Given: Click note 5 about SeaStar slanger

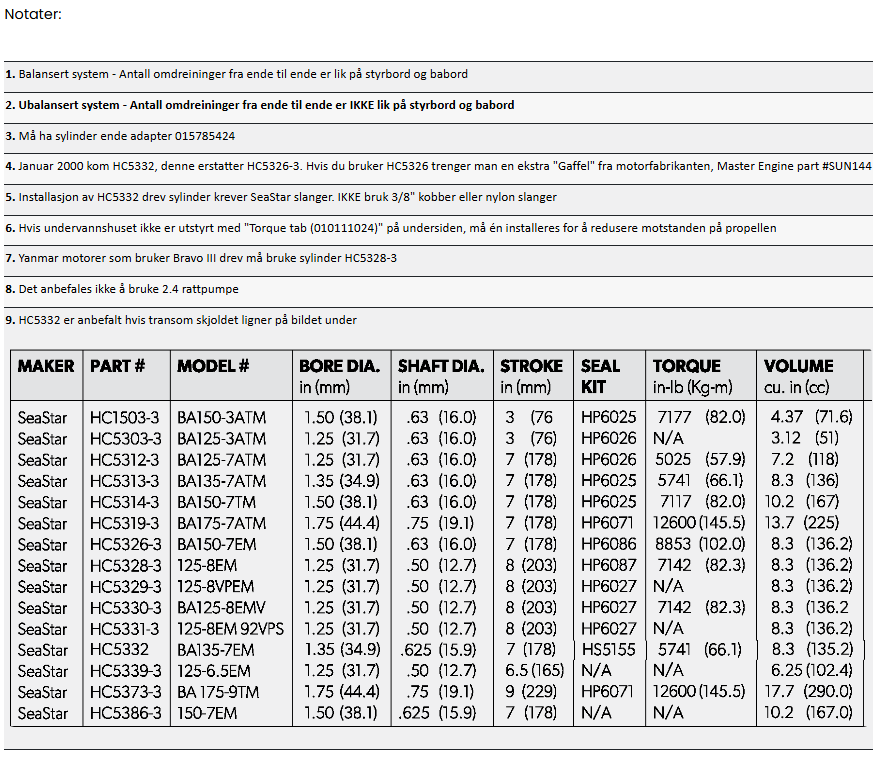Looking at the screenshot, I should pos(281,197).
